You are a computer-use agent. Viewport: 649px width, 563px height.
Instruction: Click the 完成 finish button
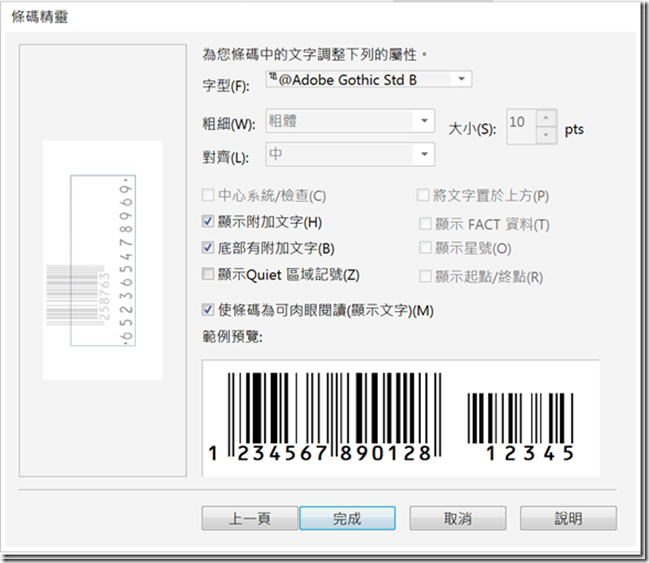coord(347,518)
